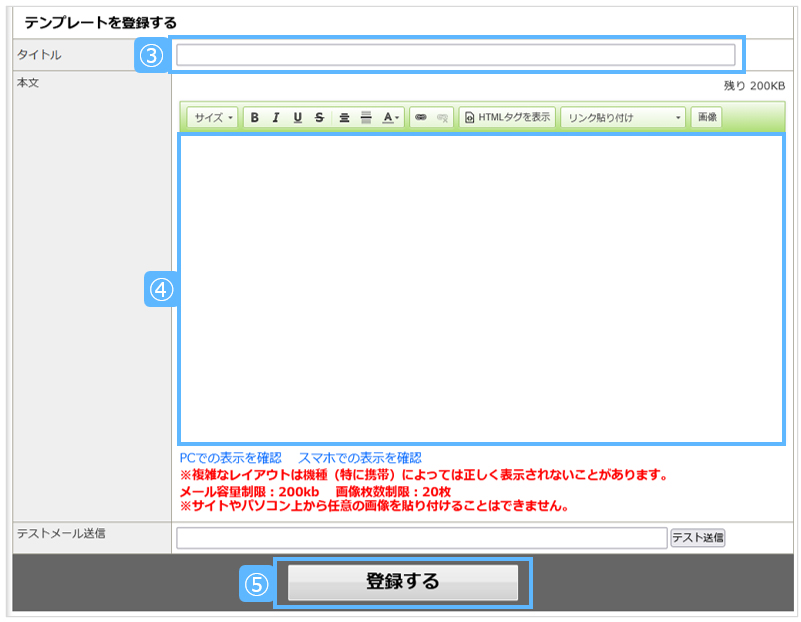Expand the リンク貼り付け dropdown
Image resolution: width=801 pixels, height=622 pixels.
click(623, 118)
